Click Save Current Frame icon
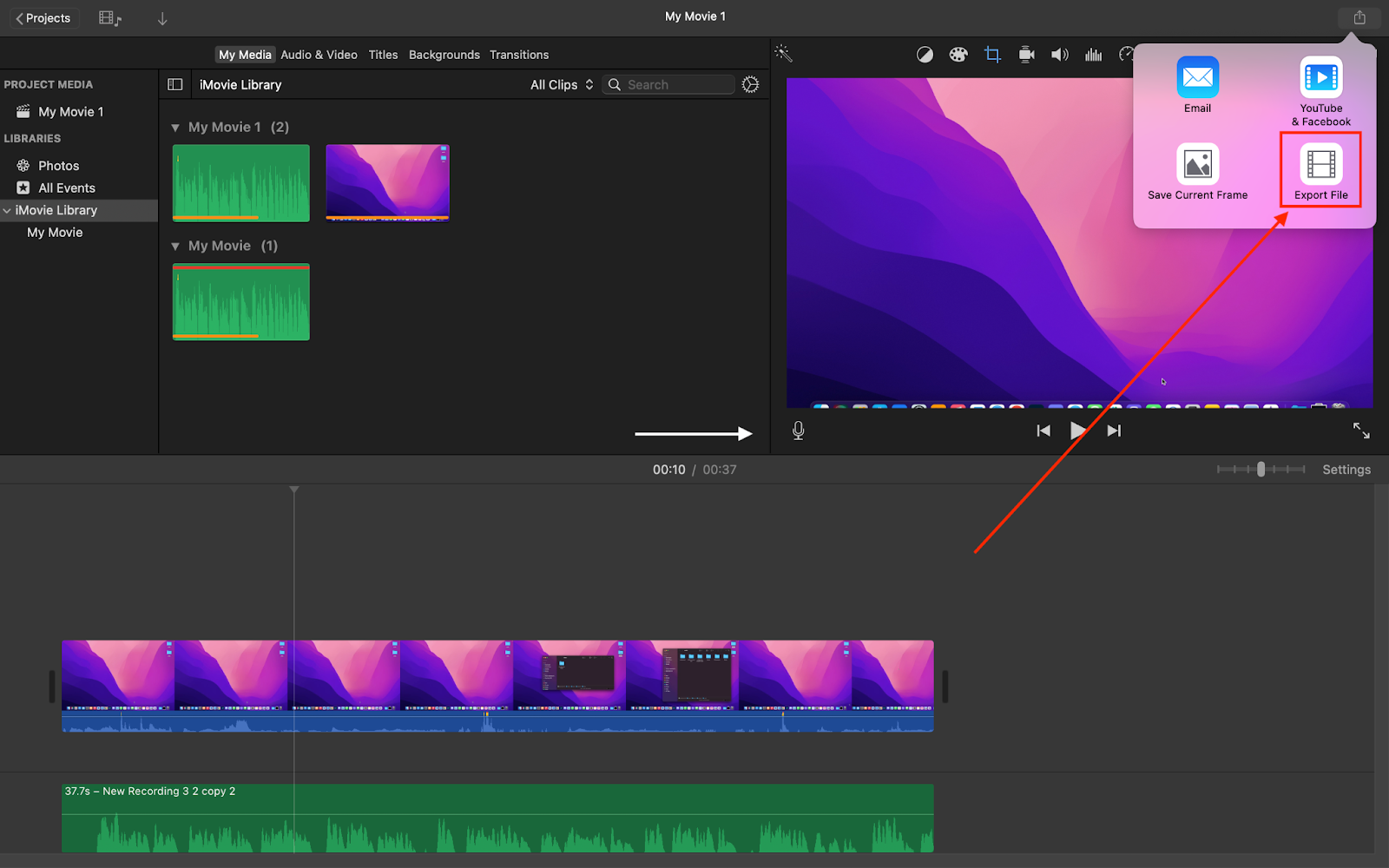 [x=1197, y=164]
